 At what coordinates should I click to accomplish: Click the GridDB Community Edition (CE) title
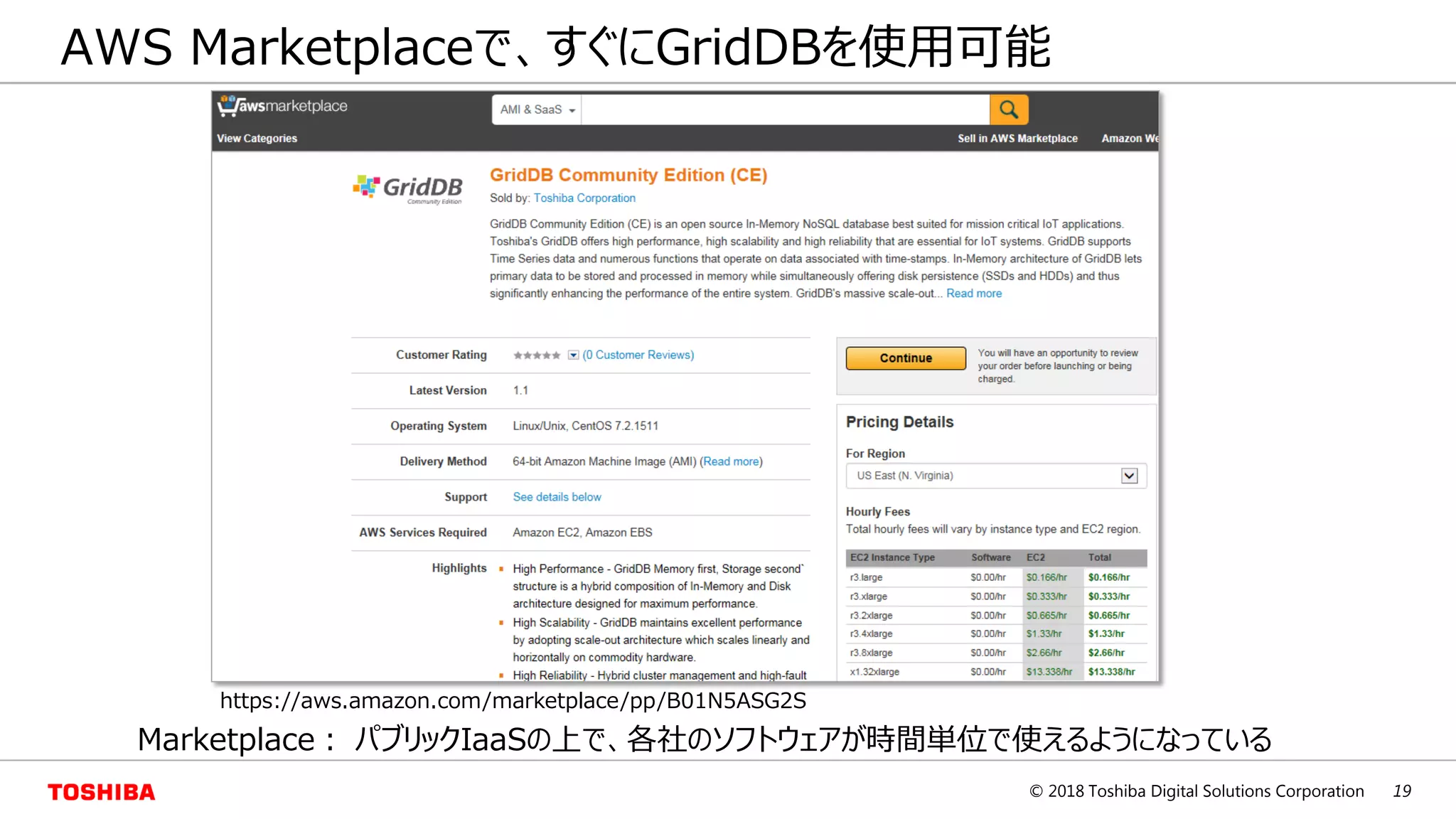point(628,175)
